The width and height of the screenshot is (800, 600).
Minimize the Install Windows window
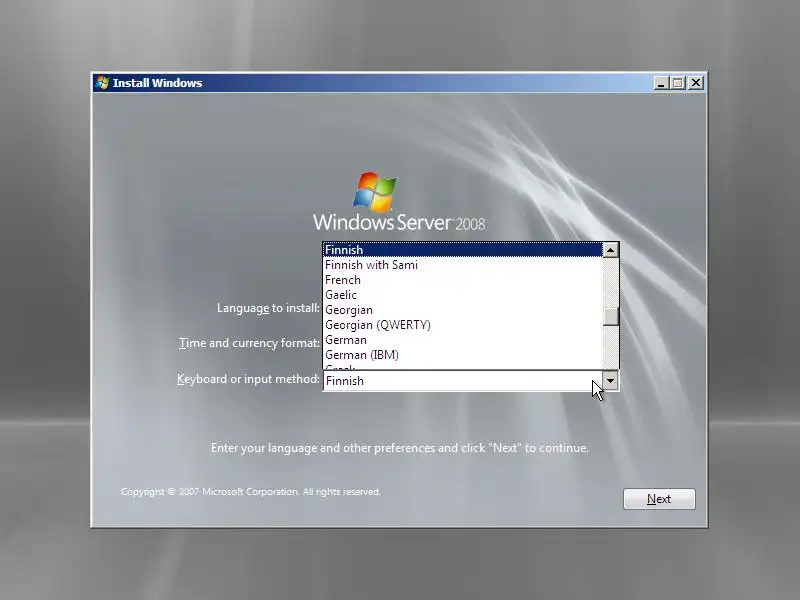click(661, 83)
